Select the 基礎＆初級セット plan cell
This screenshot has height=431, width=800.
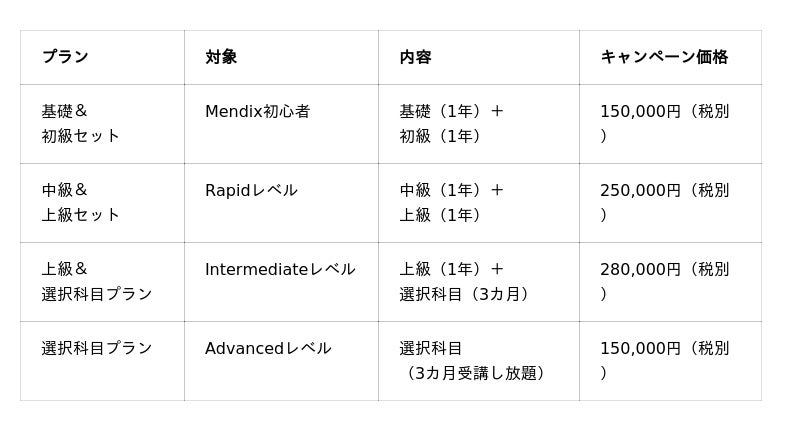click(x=103, y=124)
